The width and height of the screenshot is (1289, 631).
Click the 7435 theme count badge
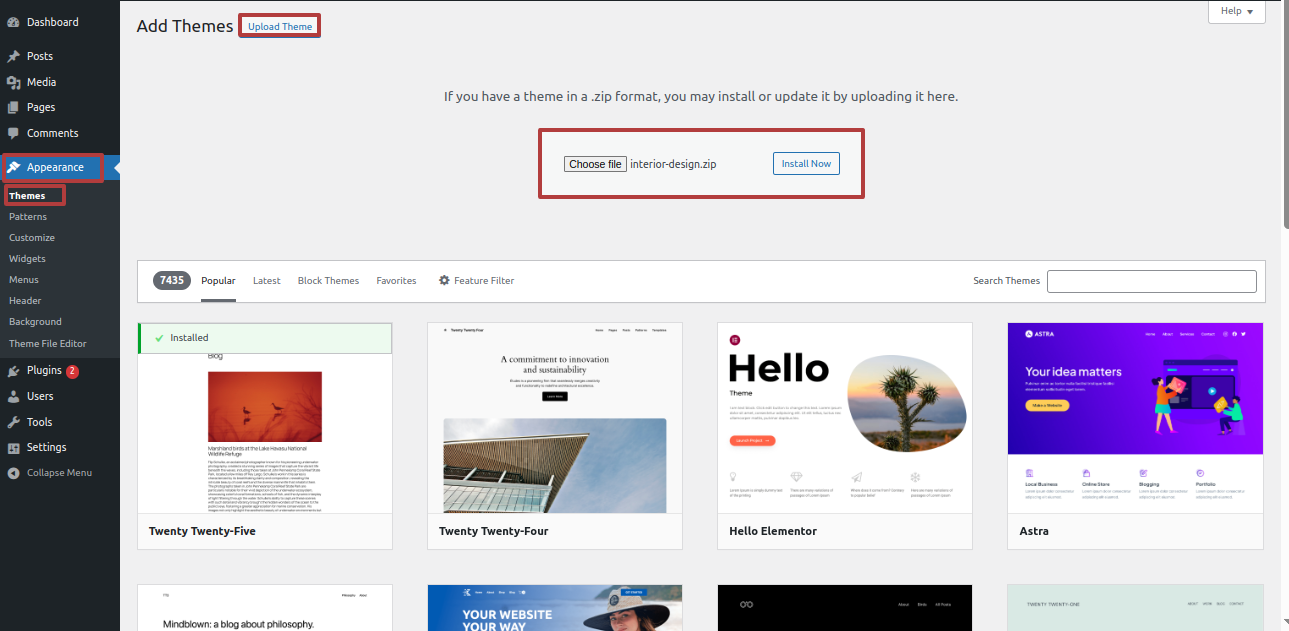point(172,281)
